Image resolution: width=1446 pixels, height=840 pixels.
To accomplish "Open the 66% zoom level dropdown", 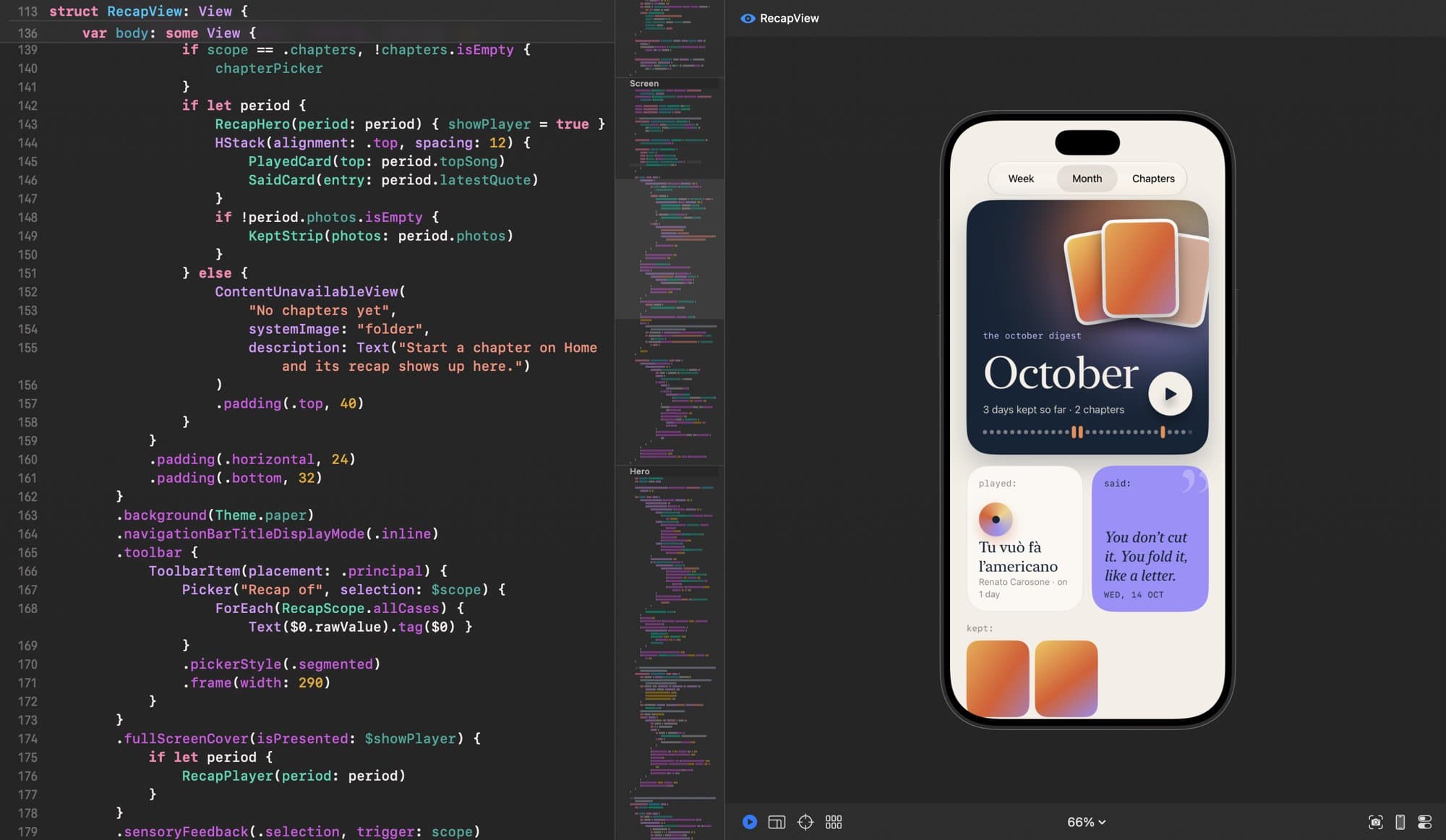I will [1086, 822].
